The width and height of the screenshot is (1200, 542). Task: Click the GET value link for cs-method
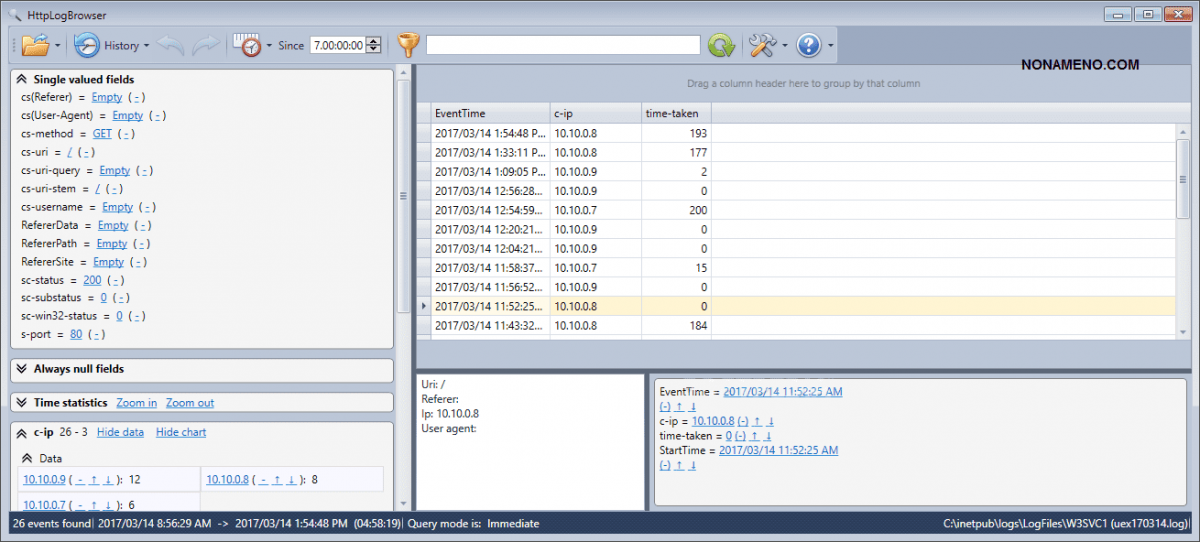pyautogui.click(x=102, y=134)
